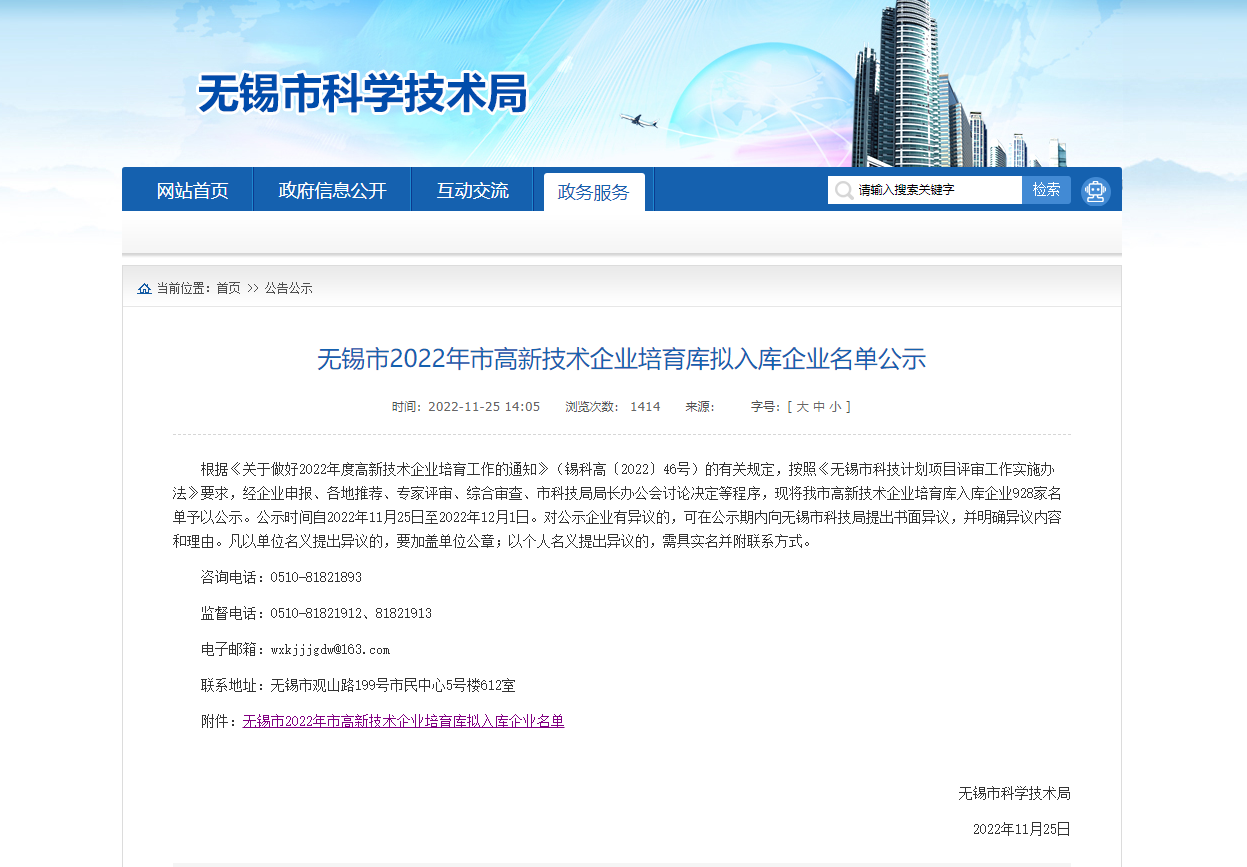The image size is (1247, 867).
Task: Switch to the 互动交流 tab
Action: [x=472, y=191]
